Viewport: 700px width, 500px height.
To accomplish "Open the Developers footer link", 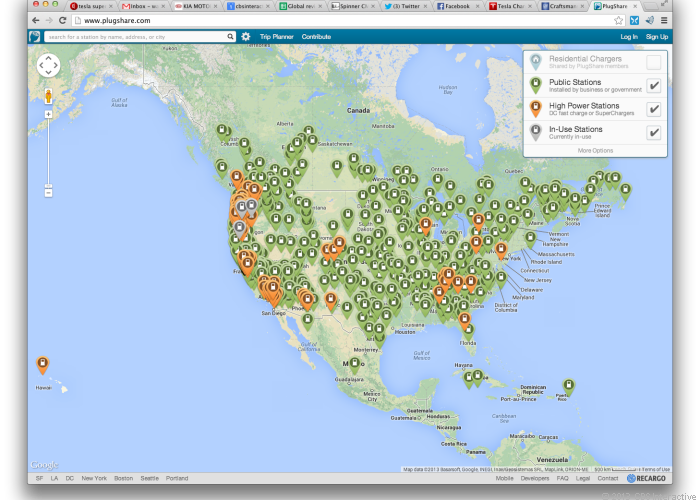I will 535,478.
